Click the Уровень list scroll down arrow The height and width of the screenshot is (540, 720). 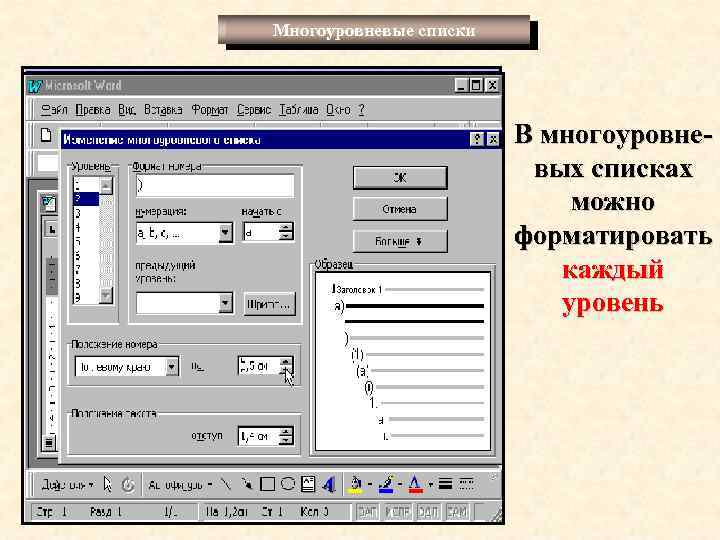(x=106, y=295)
